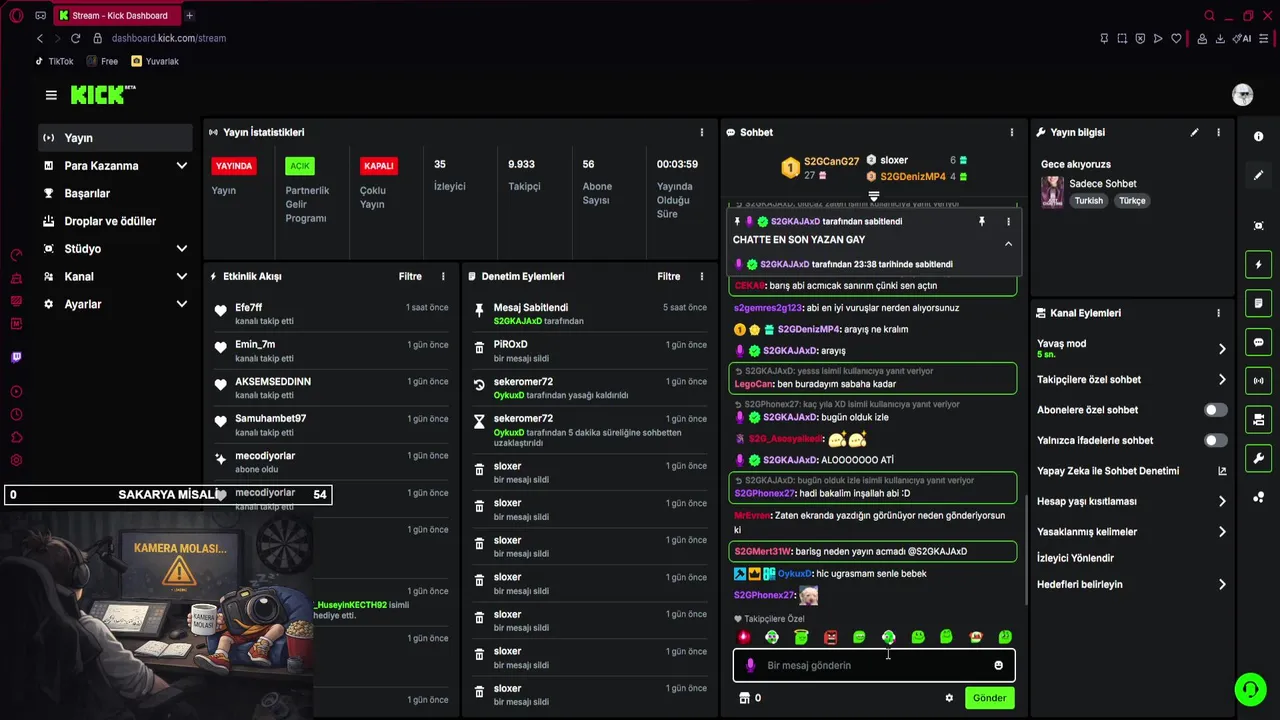Screen dimensions: 1280x720
Task: Click the pencil icon in right rail
Action: tap(1258, 175)
